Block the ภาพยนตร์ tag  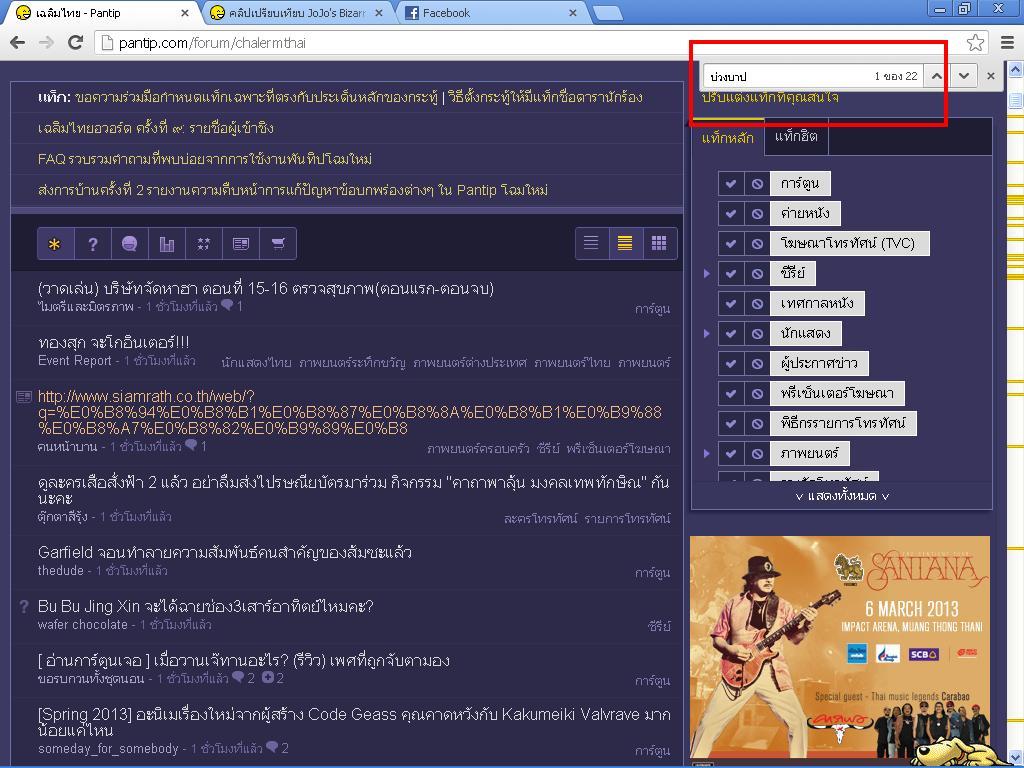click(x=757, y=453)
